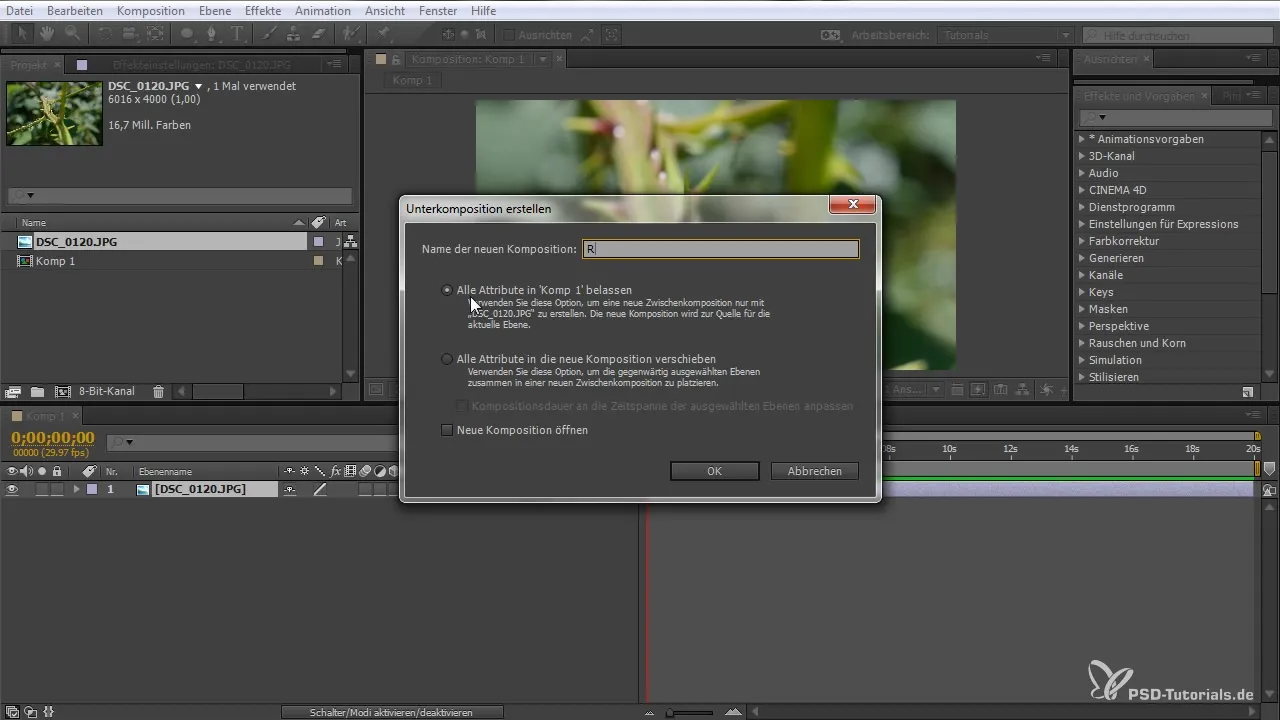1280x720 pixels.
Task: Open the Komposition Komp 1 viewer dropdown
Action: pyautogui.click(x=543, y=60)
